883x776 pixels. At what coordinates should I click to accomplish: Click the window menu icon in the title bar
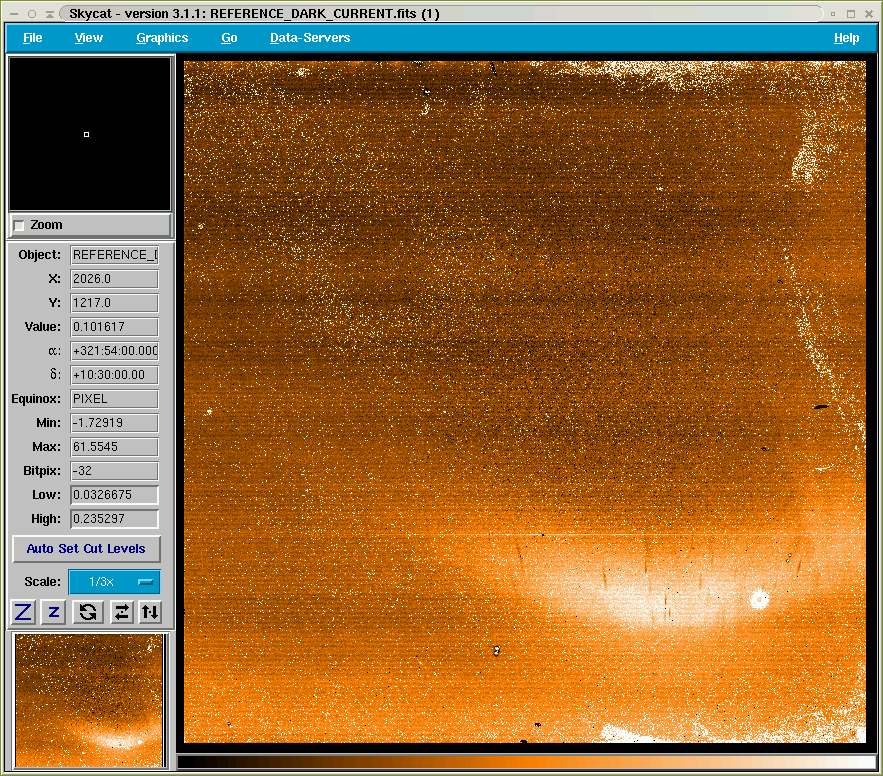click(x=12, y=14)
